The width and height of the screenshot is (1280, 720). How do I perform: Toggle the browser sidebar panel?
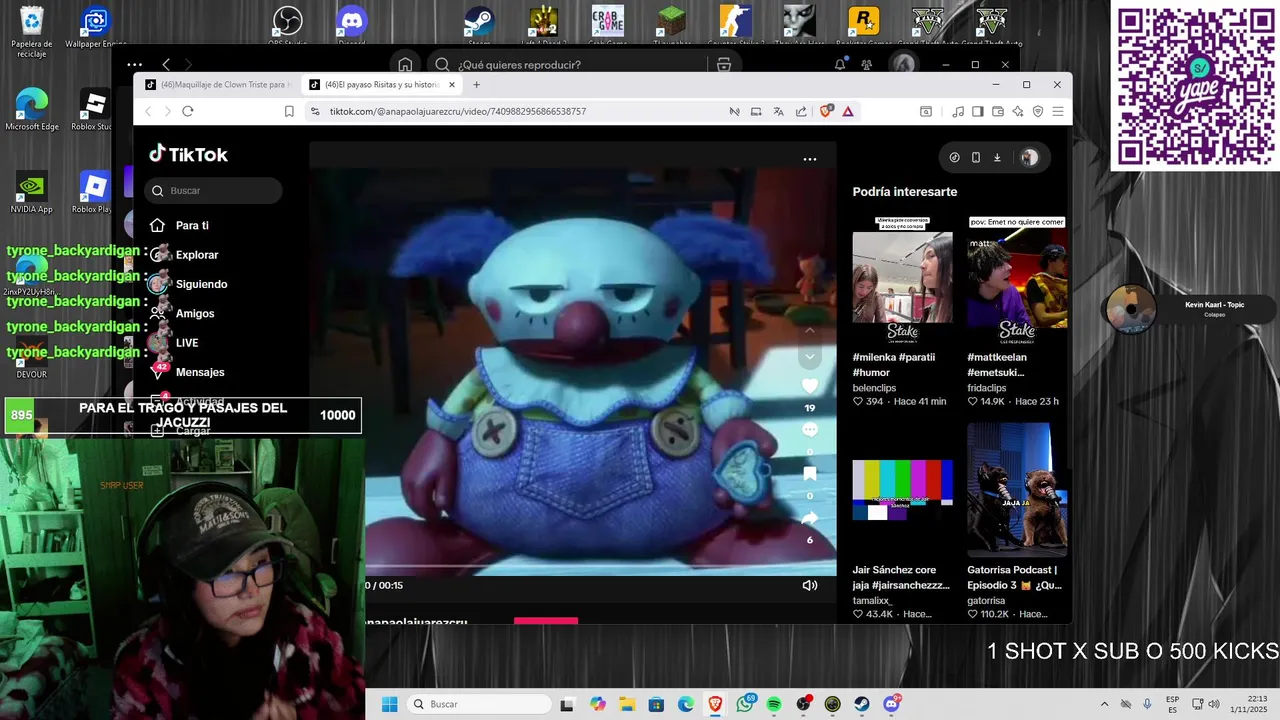[978, 111]
